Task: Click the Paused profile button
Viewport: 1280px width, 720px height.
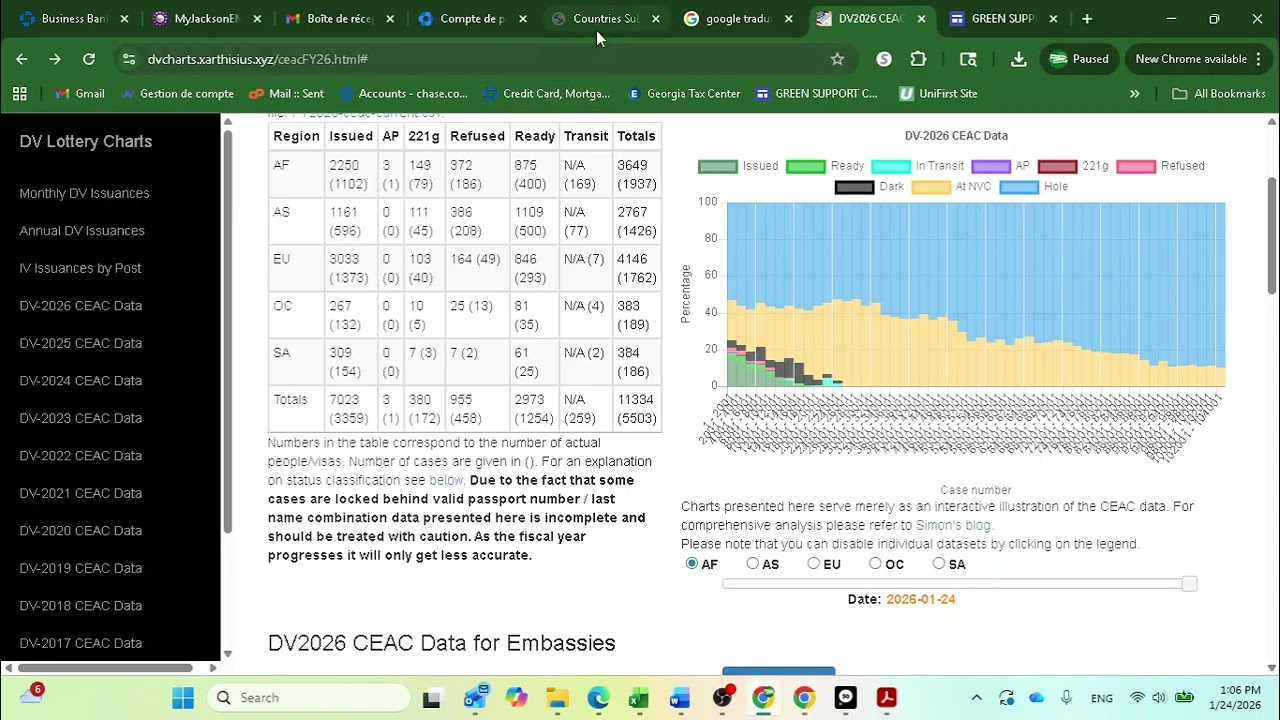Action: click(1079, 59)
